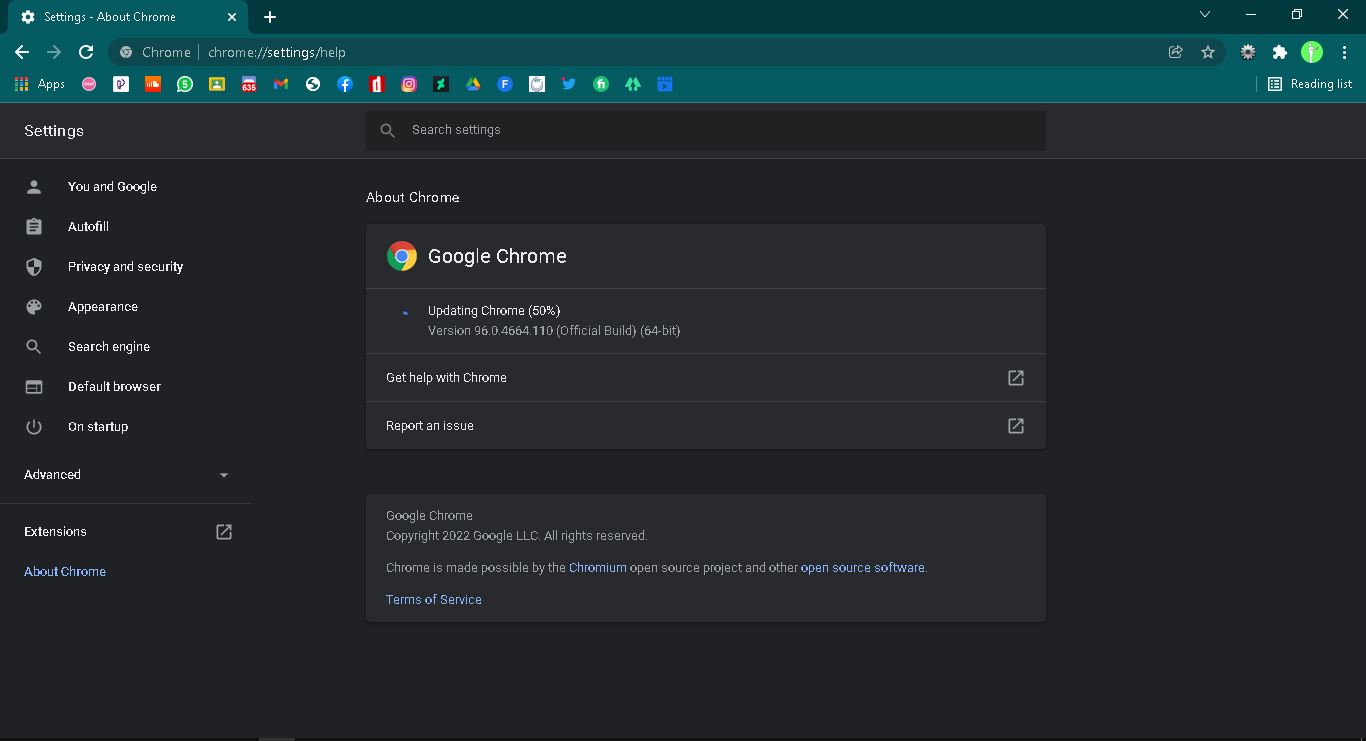Viewport: 1366px width, 741px height.
Task: Open the Gmail bookmark icon
Action: [281, 84]
